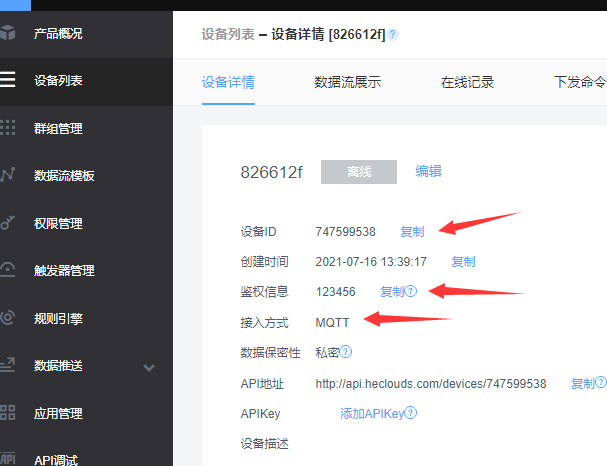607x466 pixels.
Task: Click device ID value 747599538
Action: coord(345,231)
